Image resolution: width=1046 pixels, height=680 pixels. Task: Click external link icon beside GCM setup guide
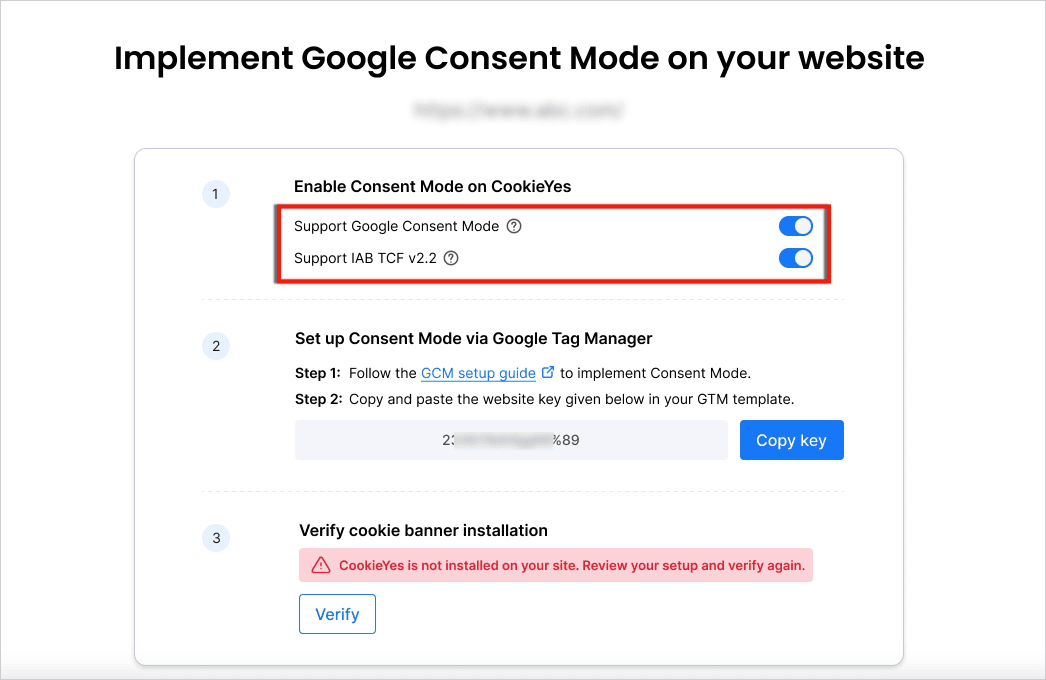point(548,372)
